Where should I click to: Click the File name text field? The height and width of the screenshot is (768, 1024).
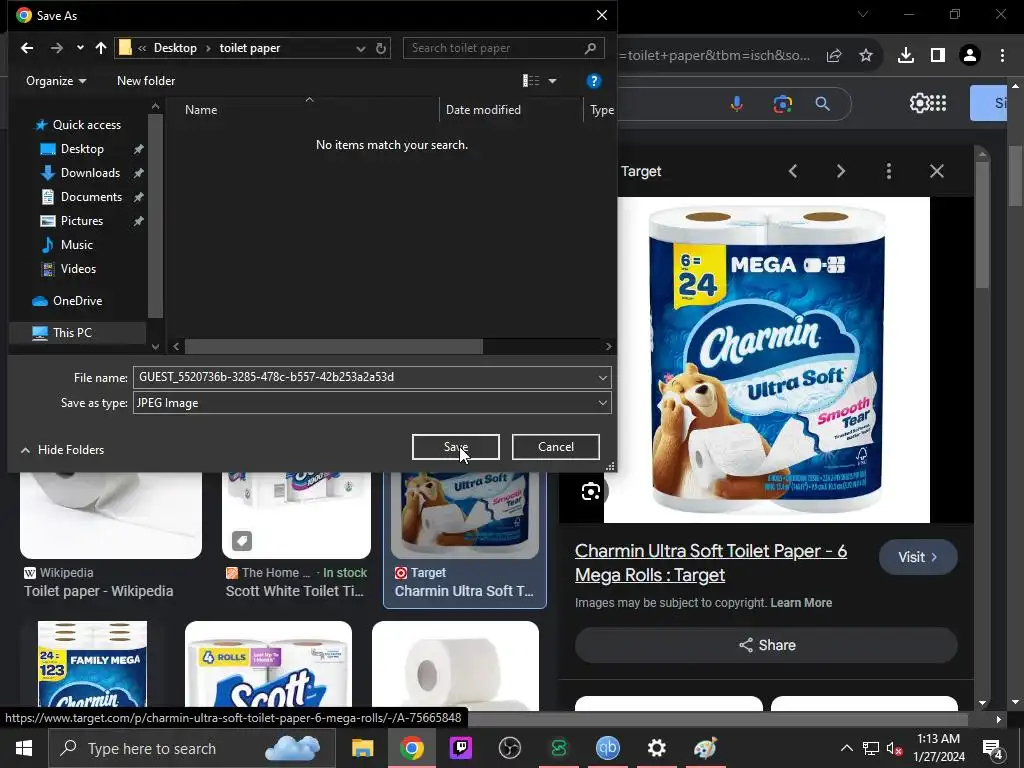click(364, 377)
